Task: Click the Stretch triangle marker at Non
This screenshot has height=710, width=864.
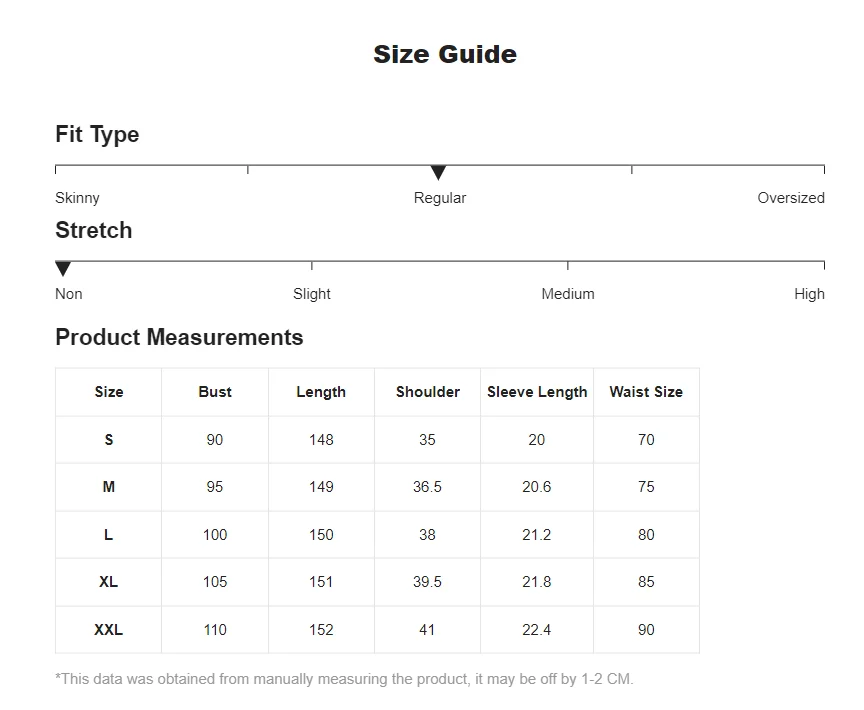Action: [63, 269]
